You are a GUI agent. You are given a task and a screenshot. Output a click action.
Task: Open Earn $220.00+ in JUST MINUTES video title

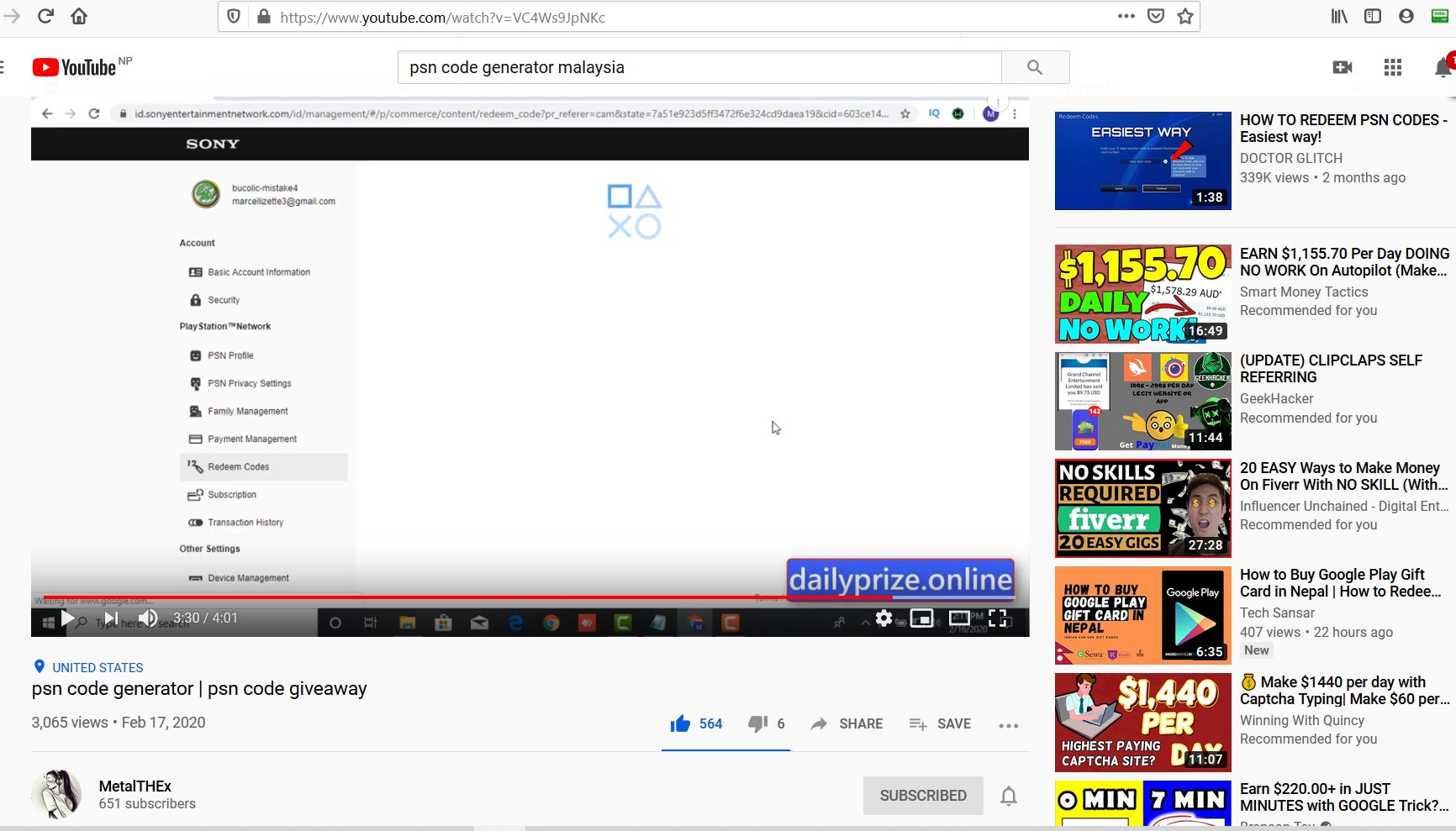[1344, 797]
